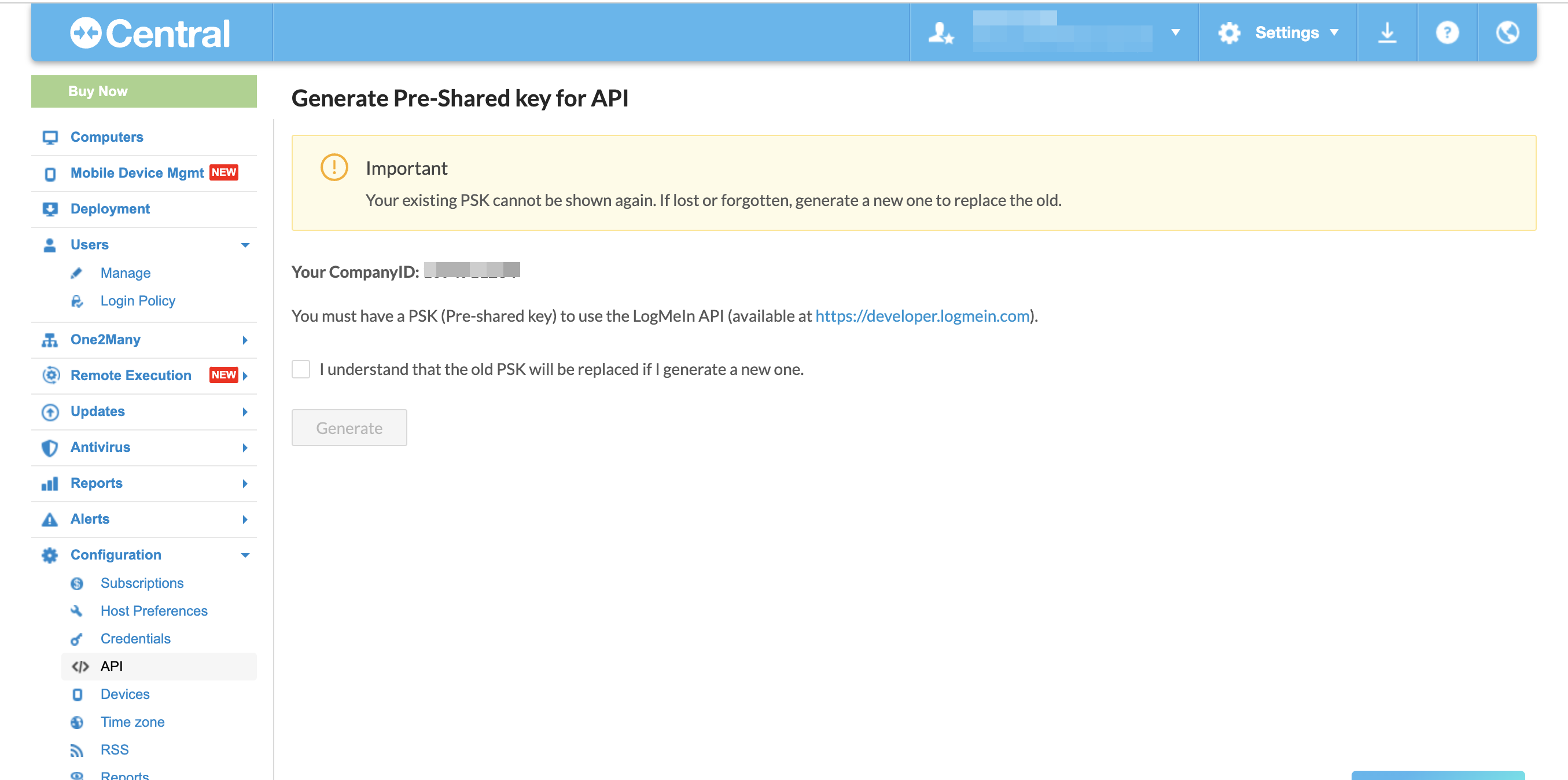Check the old PSK replacement acknowledgment box
The image size is (1568, 780).
click(301, 369)
